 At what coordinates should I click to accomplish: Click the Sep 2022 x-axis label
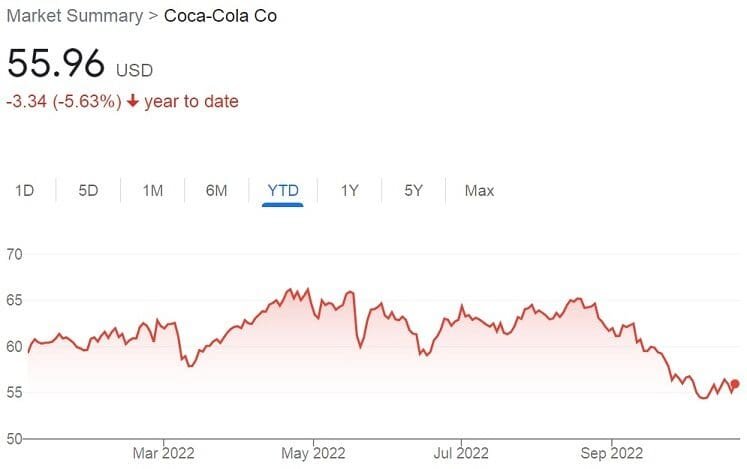coord(611,453)
